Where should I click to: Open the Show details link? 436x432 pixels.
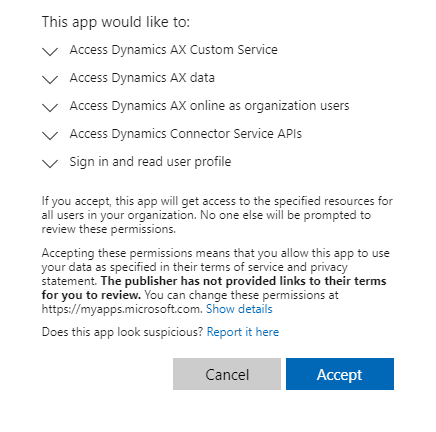coord(239,309)
